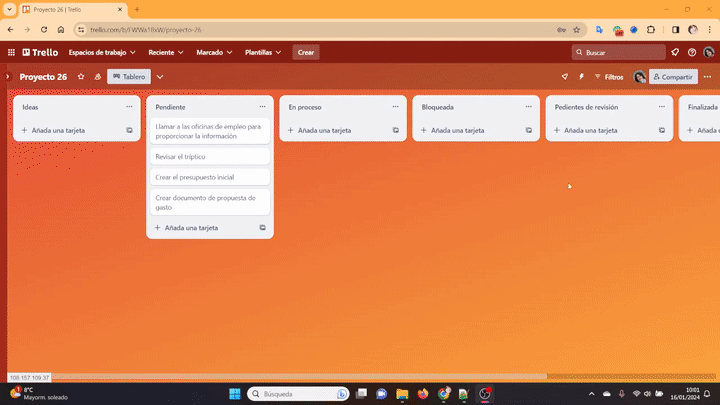Expand Marcado dropdown
Viewport: 720px width, 405px height.
tap(214, 52)
